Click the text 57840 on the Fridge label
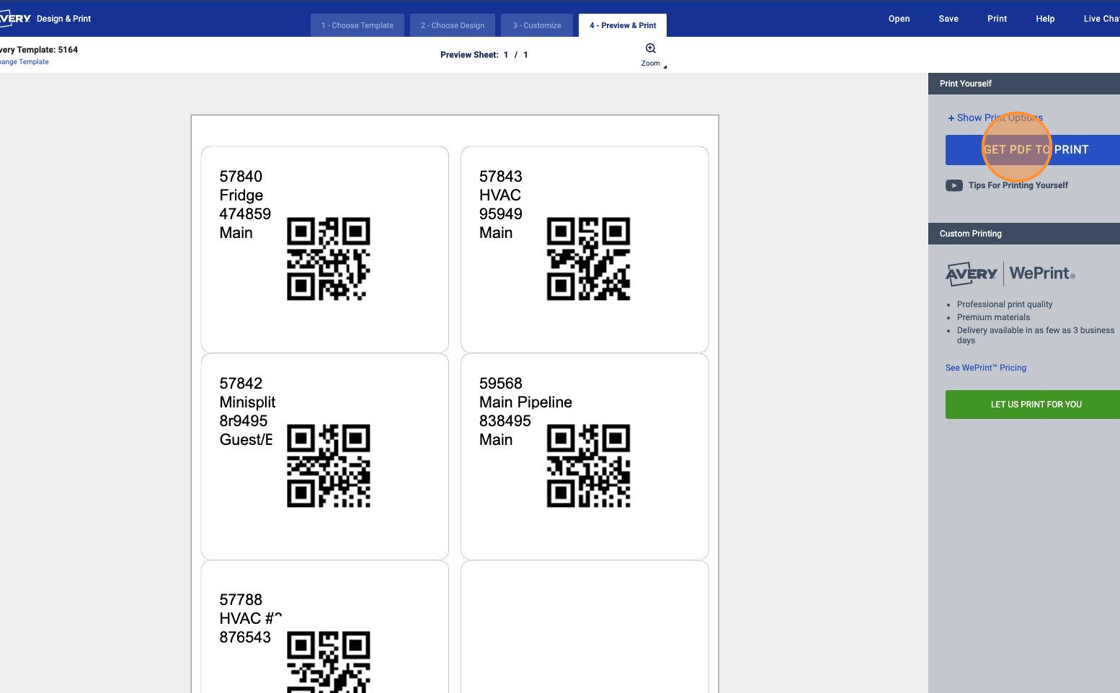This screenshot has height=693, width=1120. (241, 176)
